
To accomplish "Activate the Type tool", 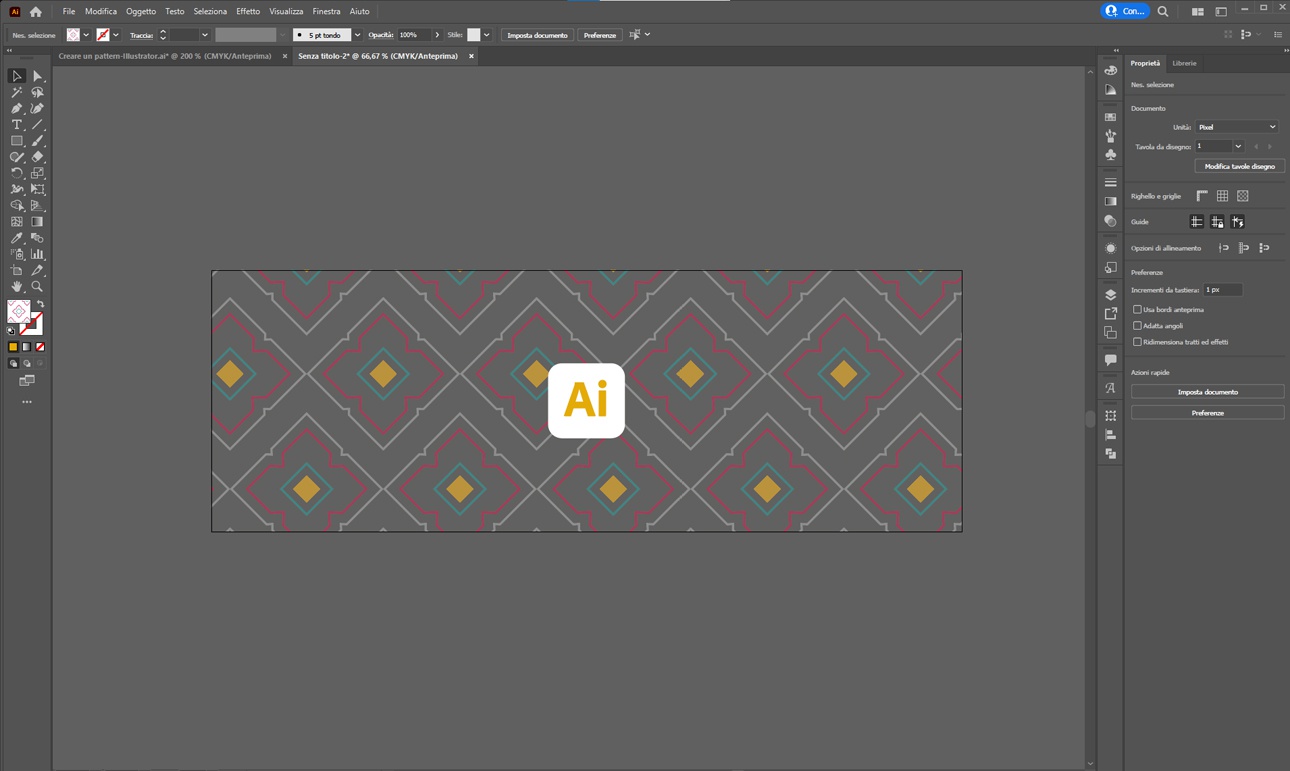I will [x=16, y=125].
